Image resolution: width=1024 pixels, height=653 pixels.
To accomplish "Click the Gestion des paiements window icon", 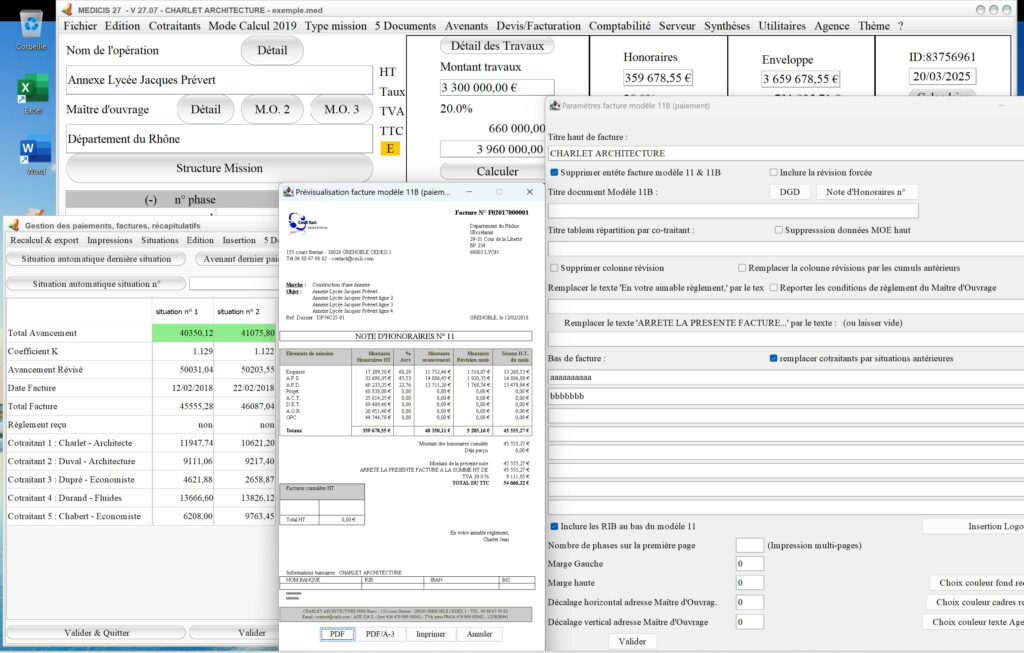I will pyautogui.click(x=14, y=225).
